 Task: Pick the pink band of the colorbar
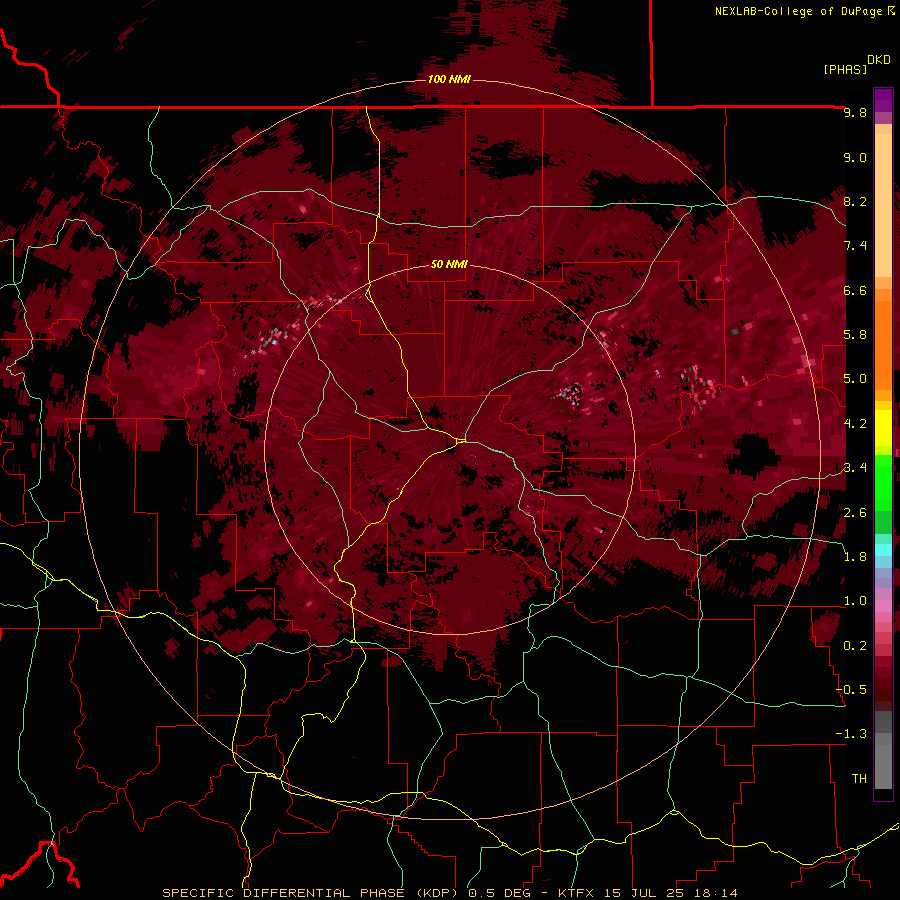pyautogui.click(x=883, y=606)
